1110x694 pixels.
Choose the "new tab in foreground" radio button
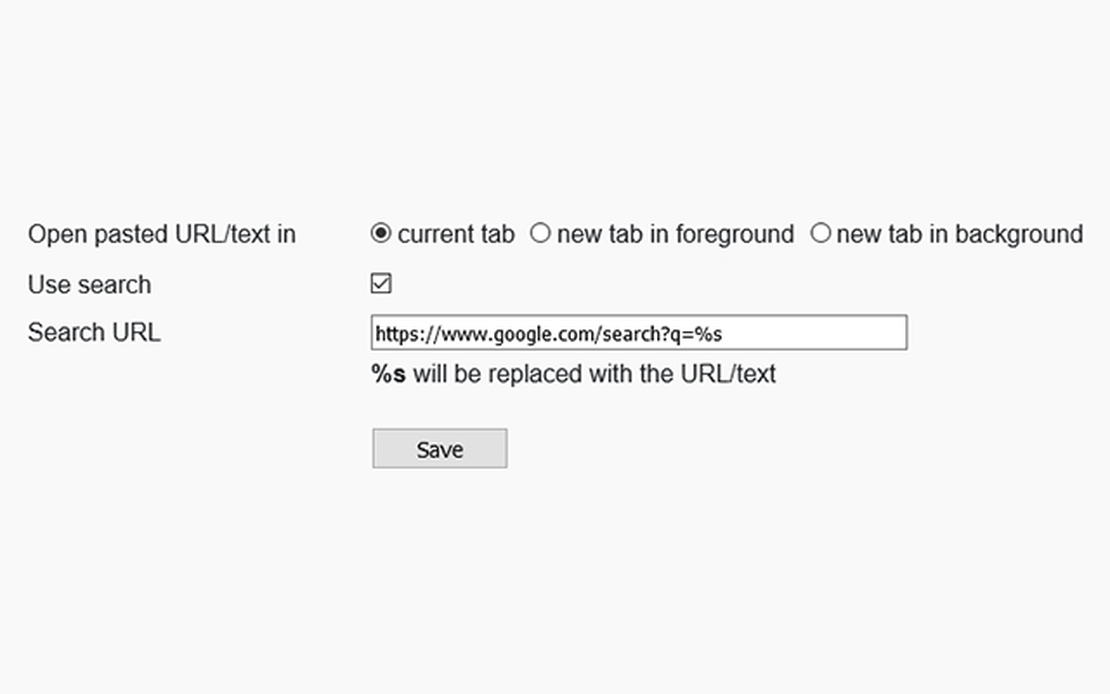540,234
